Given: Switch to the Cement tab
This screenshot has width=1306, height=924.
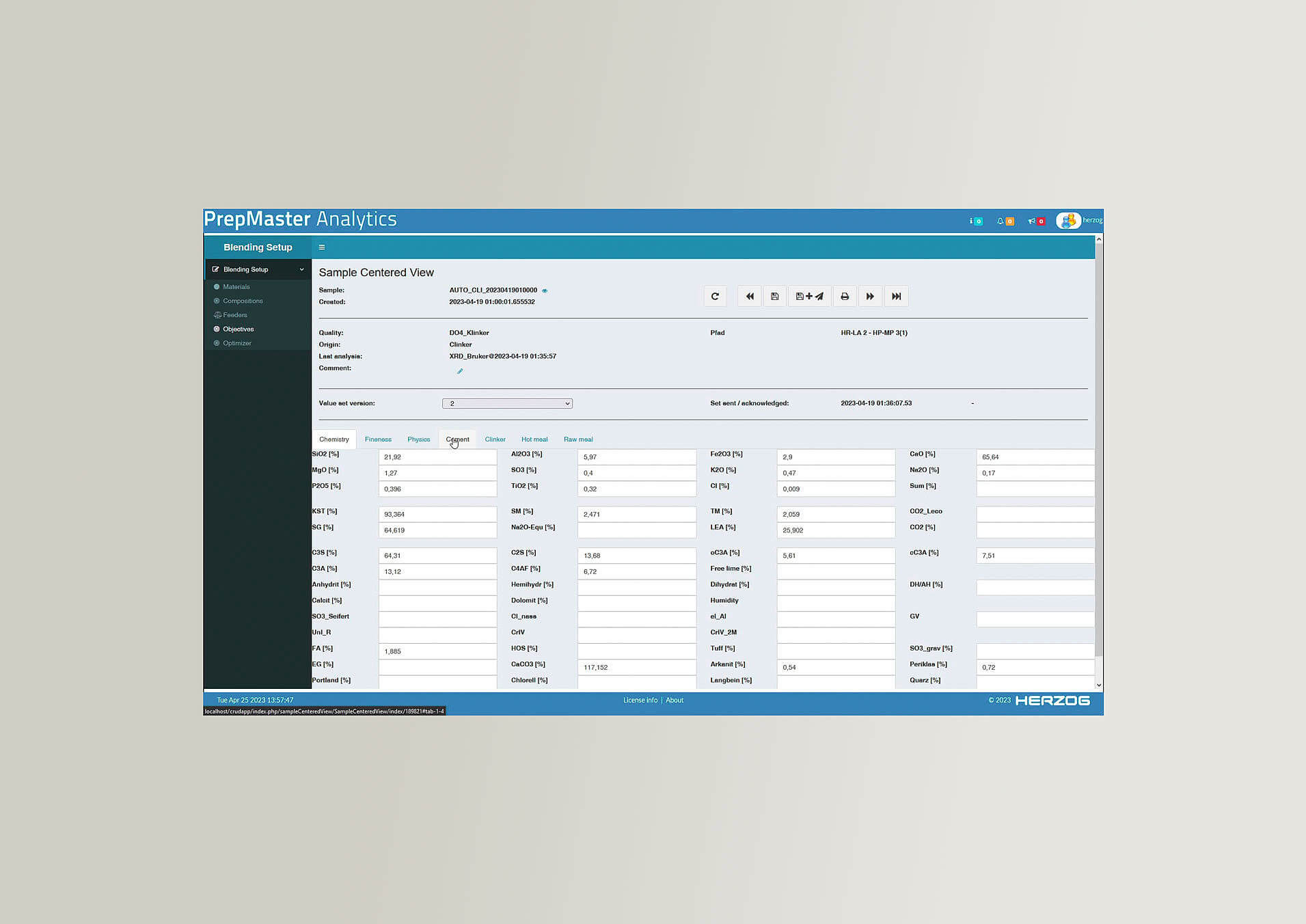Looking at the screenshot, I should coord(458,439).
